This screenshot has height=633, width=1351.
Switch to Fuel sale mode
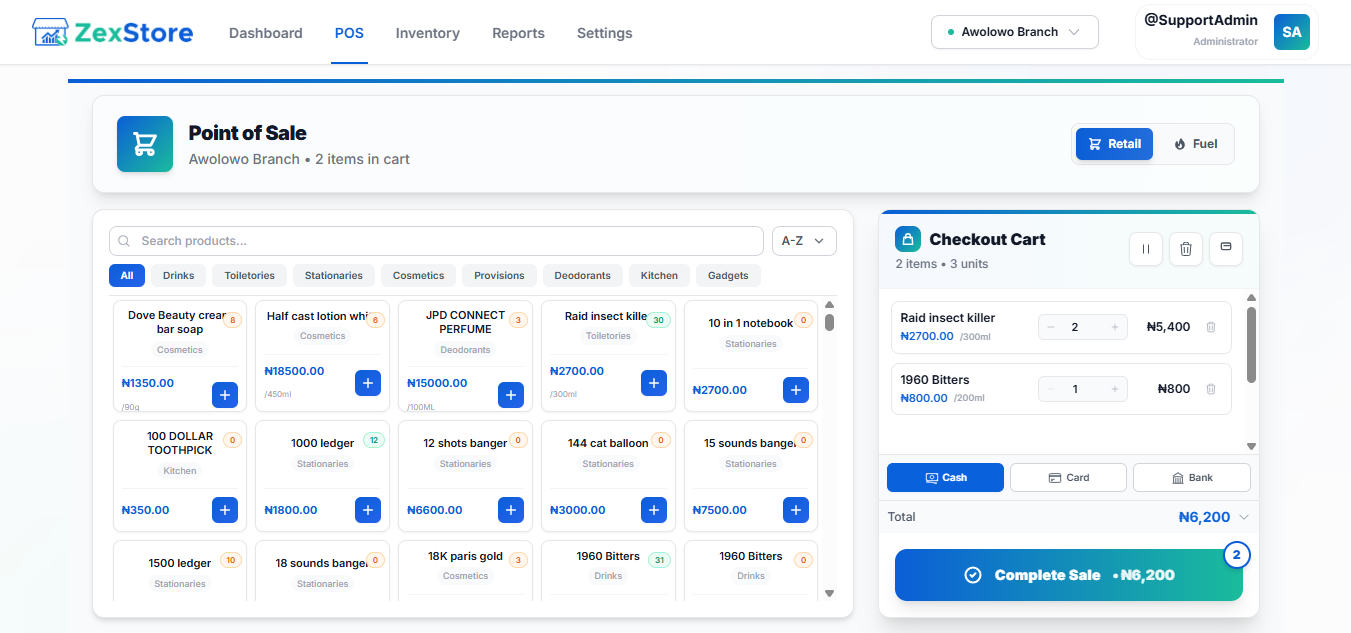1195,144
